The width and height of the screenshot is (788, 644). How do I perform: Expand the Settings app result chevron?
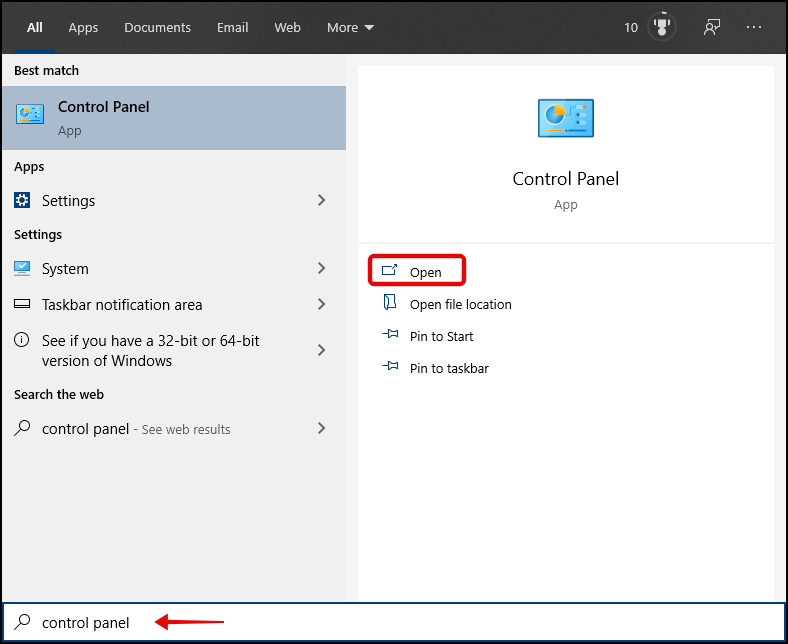click(x=322, y=200)
